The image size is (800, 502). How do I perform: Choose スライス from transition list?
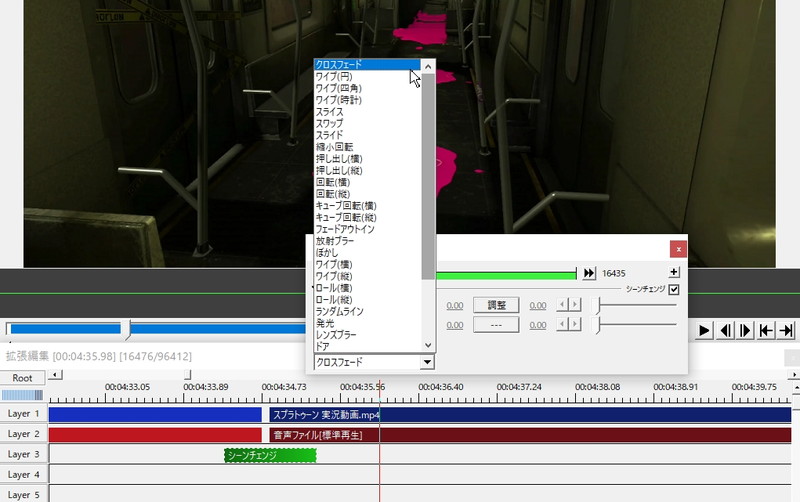tap(367, 111)
